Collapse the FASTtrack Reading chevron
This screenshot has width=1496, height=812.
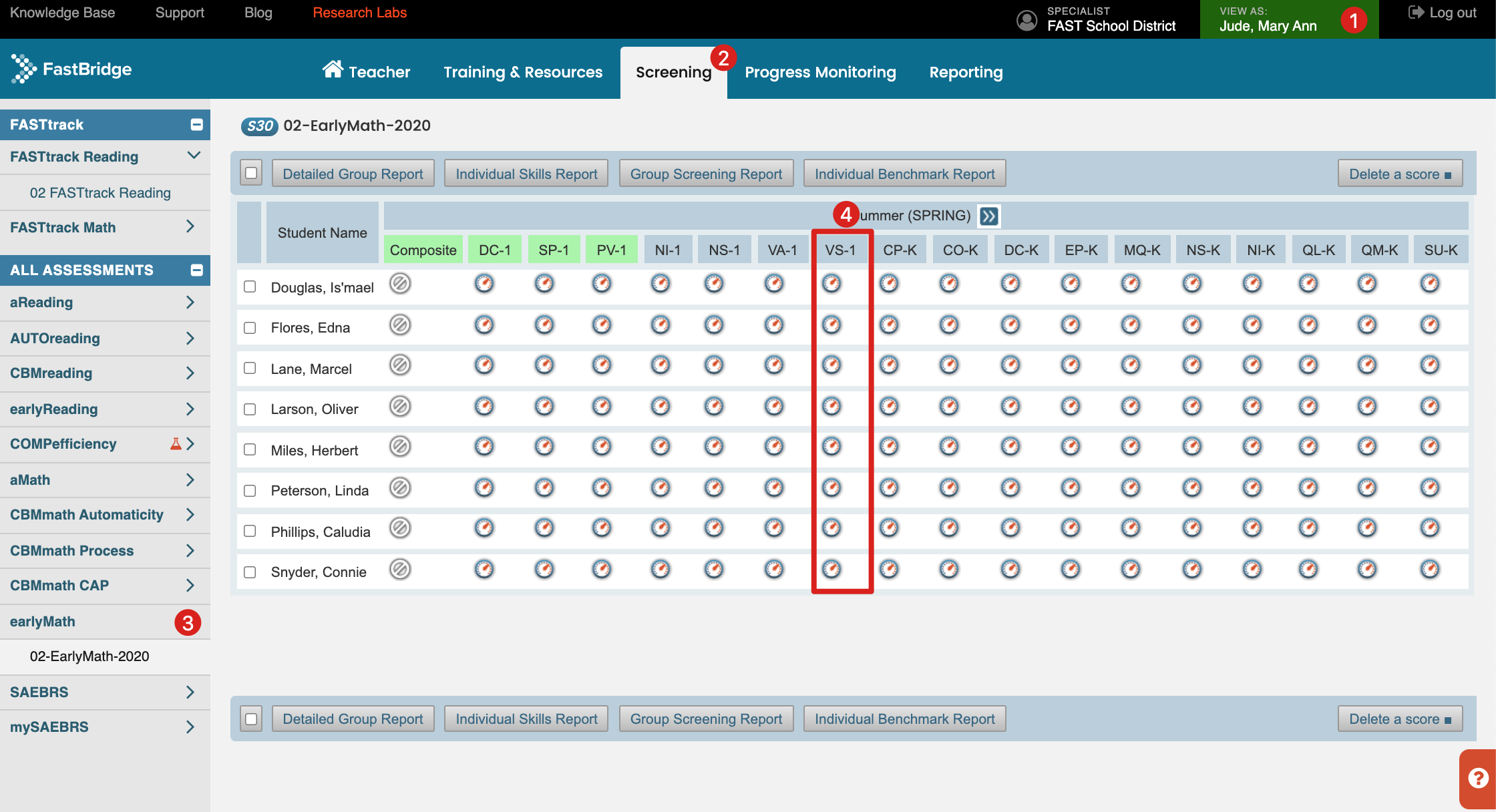[194, 156]
